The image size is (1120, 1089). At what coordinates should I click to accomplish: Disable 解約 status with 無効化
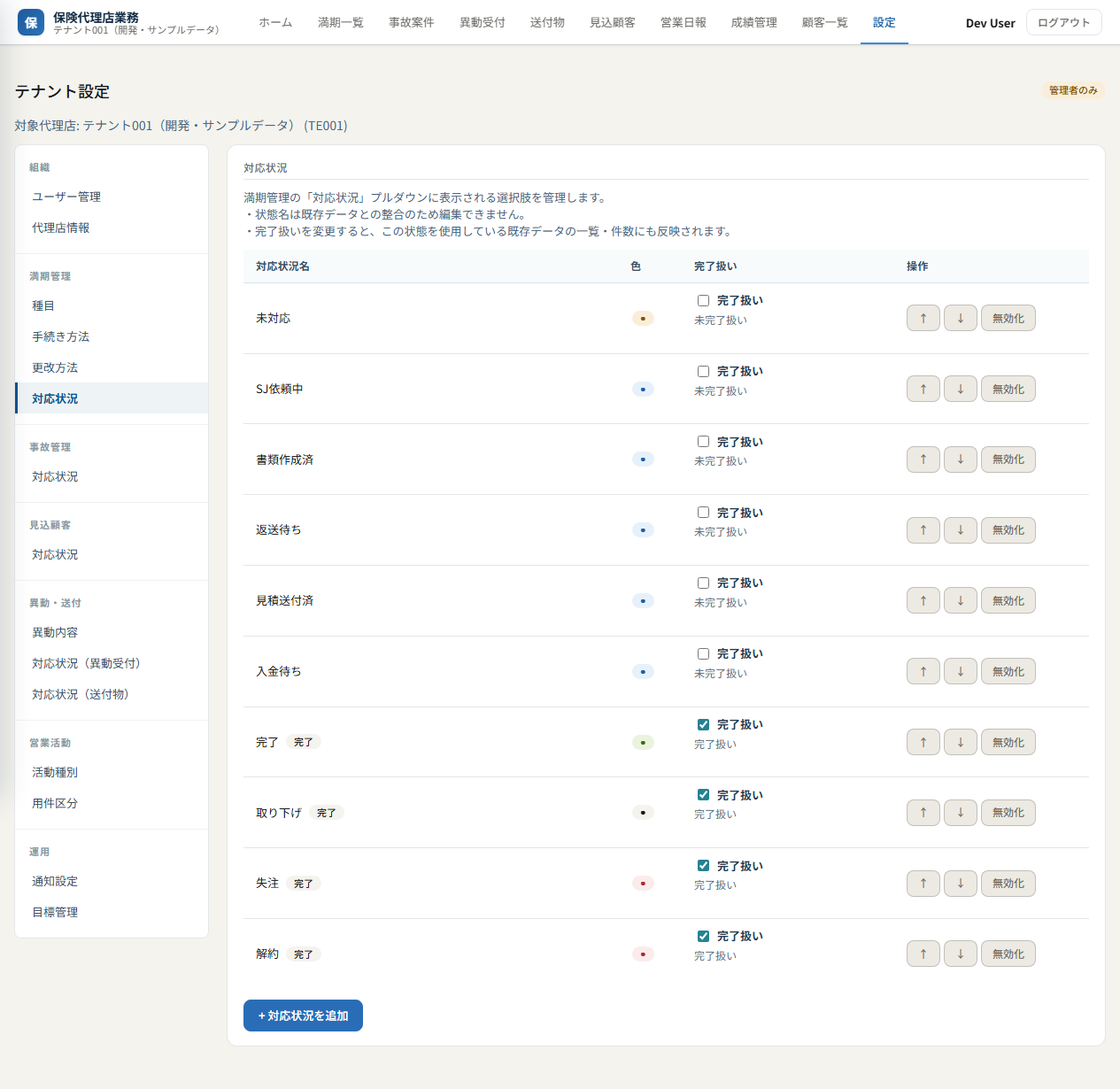click(x=1008, y=954)
